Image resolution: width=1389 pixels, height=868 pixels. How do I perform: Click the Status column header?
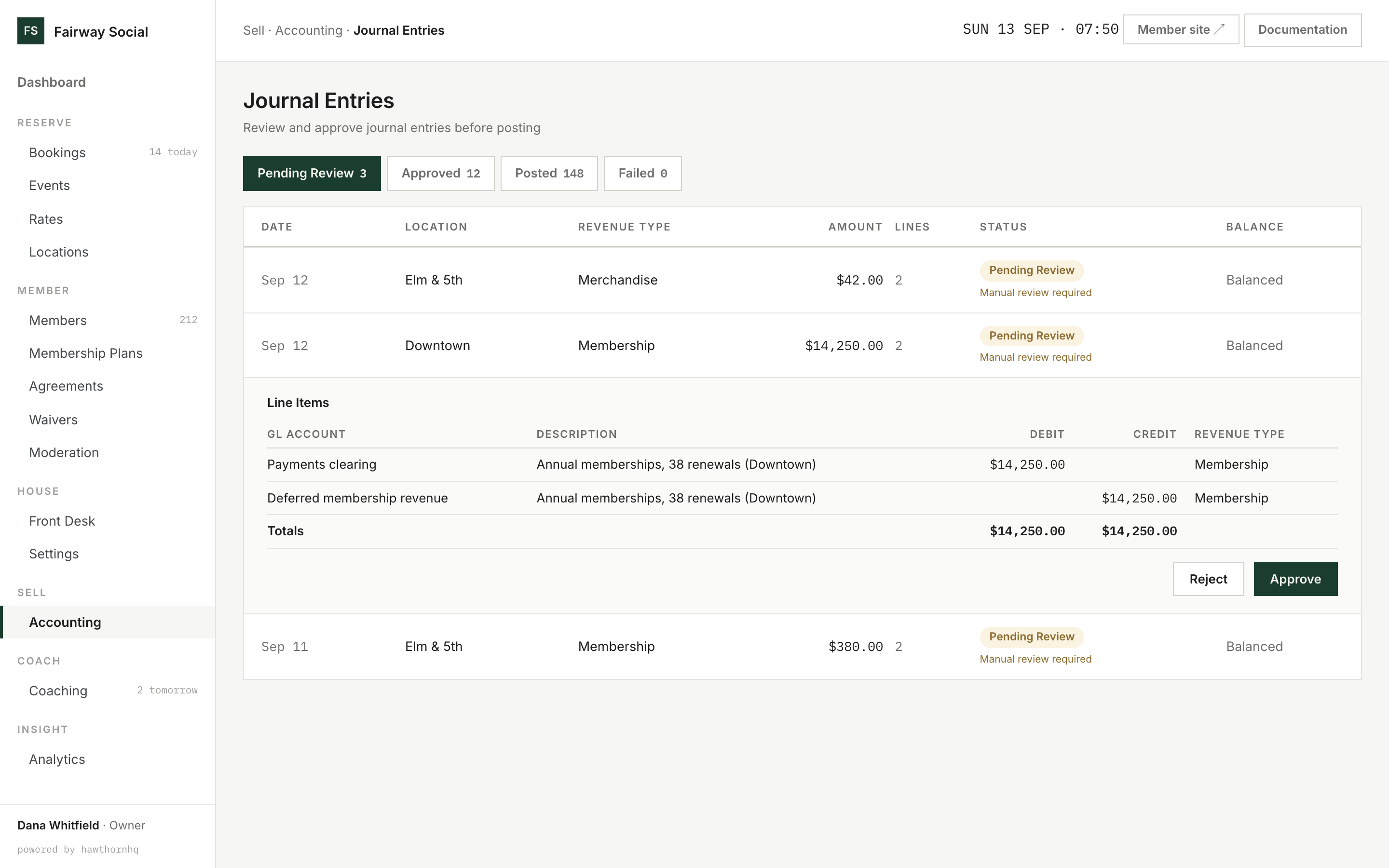1003,227
